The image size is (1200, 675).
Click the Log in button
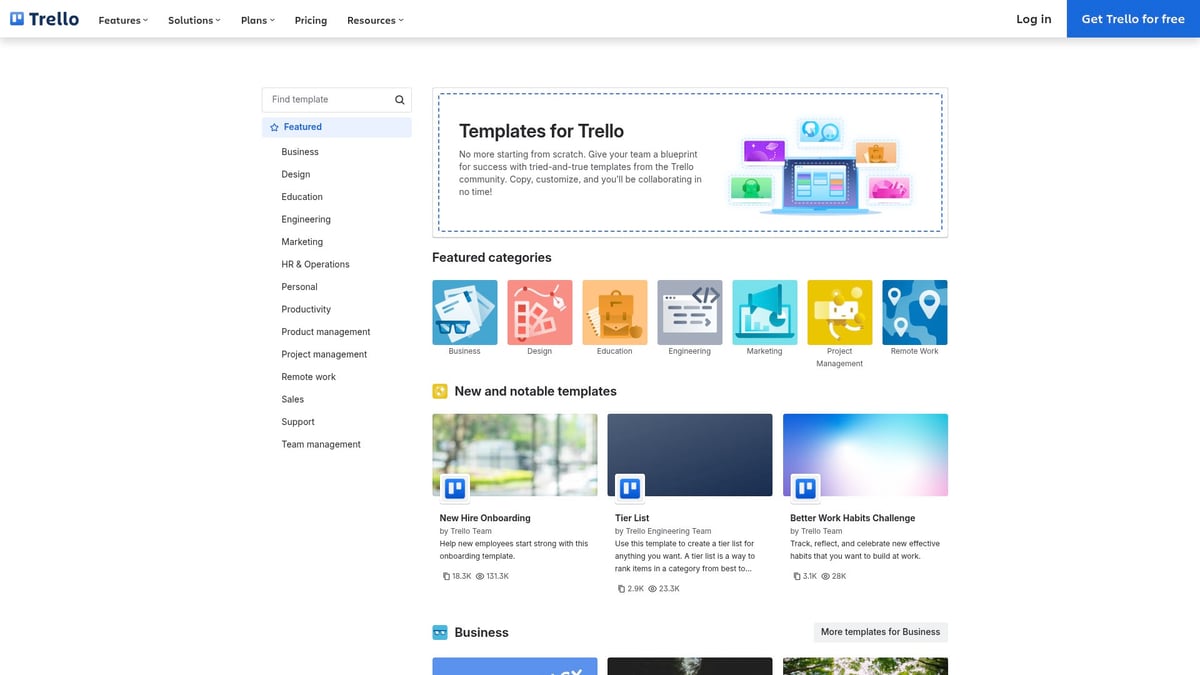(1034, 19)
